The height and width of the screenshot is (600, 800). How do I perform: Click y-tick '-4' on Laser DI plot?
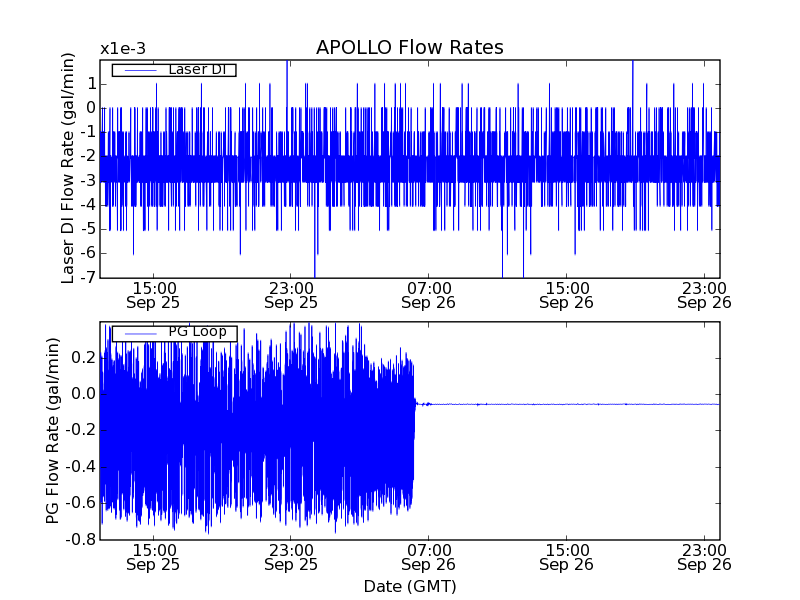pyautogui.click(x=88, y=205)
